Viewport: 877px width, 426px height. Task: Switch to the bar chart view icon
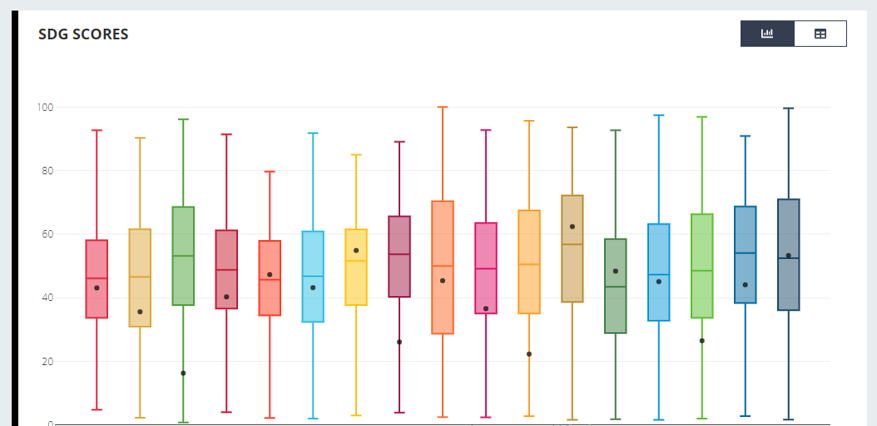pos(767,34)
